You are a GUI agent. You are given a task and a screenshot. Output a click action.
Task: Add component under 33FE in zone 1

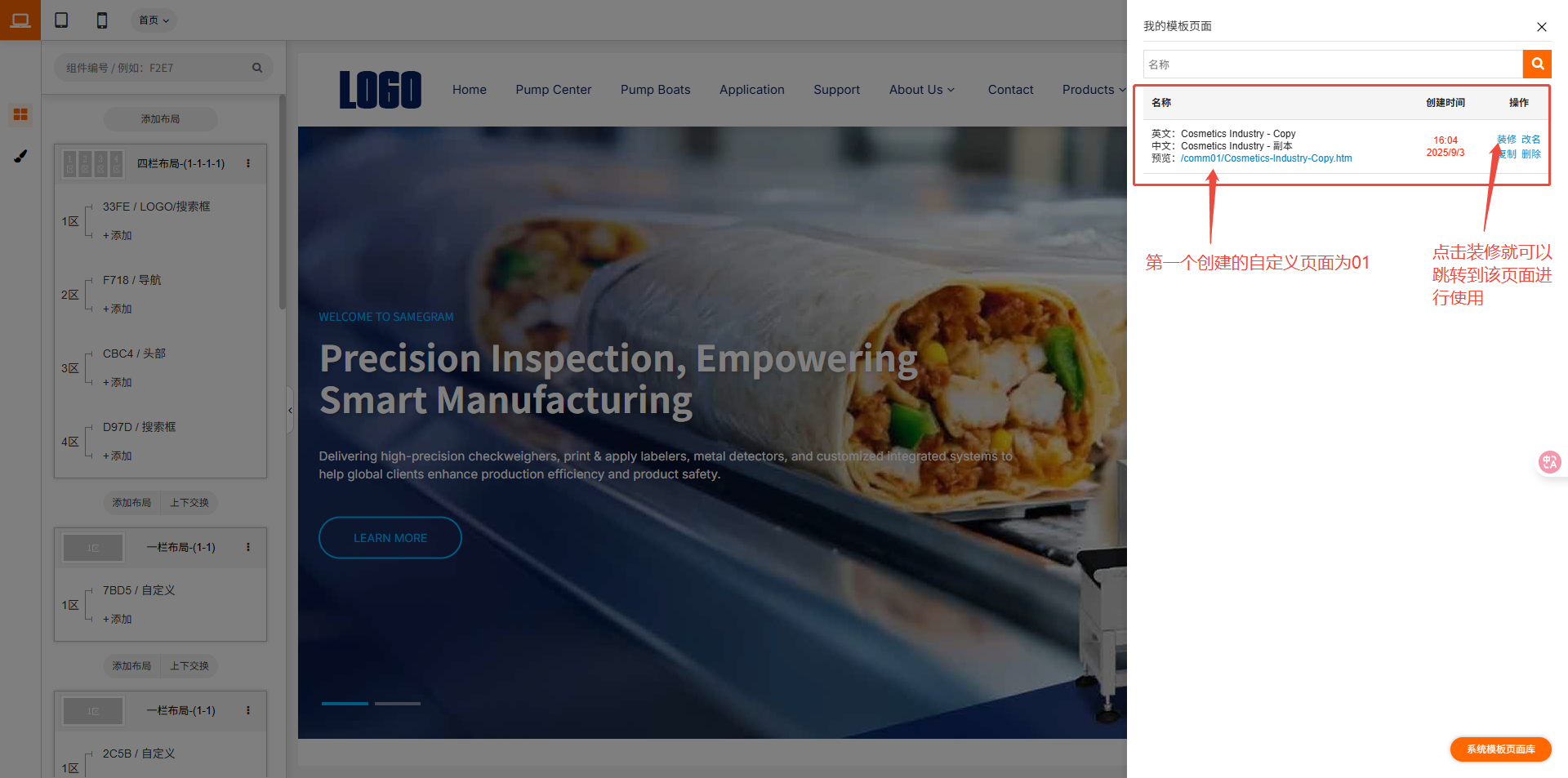pyautogui.click(x=118, y=235)
